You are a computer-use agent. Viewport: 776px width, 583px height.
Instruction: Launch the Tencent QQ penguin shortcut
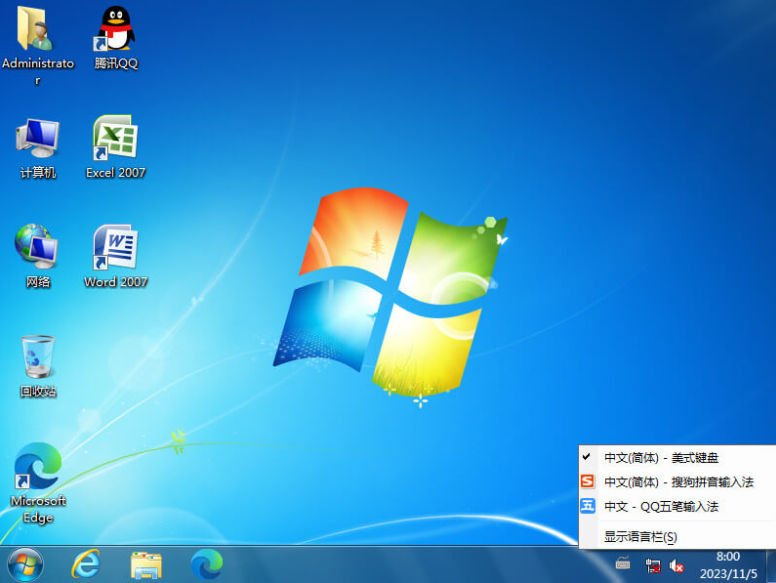116,38
